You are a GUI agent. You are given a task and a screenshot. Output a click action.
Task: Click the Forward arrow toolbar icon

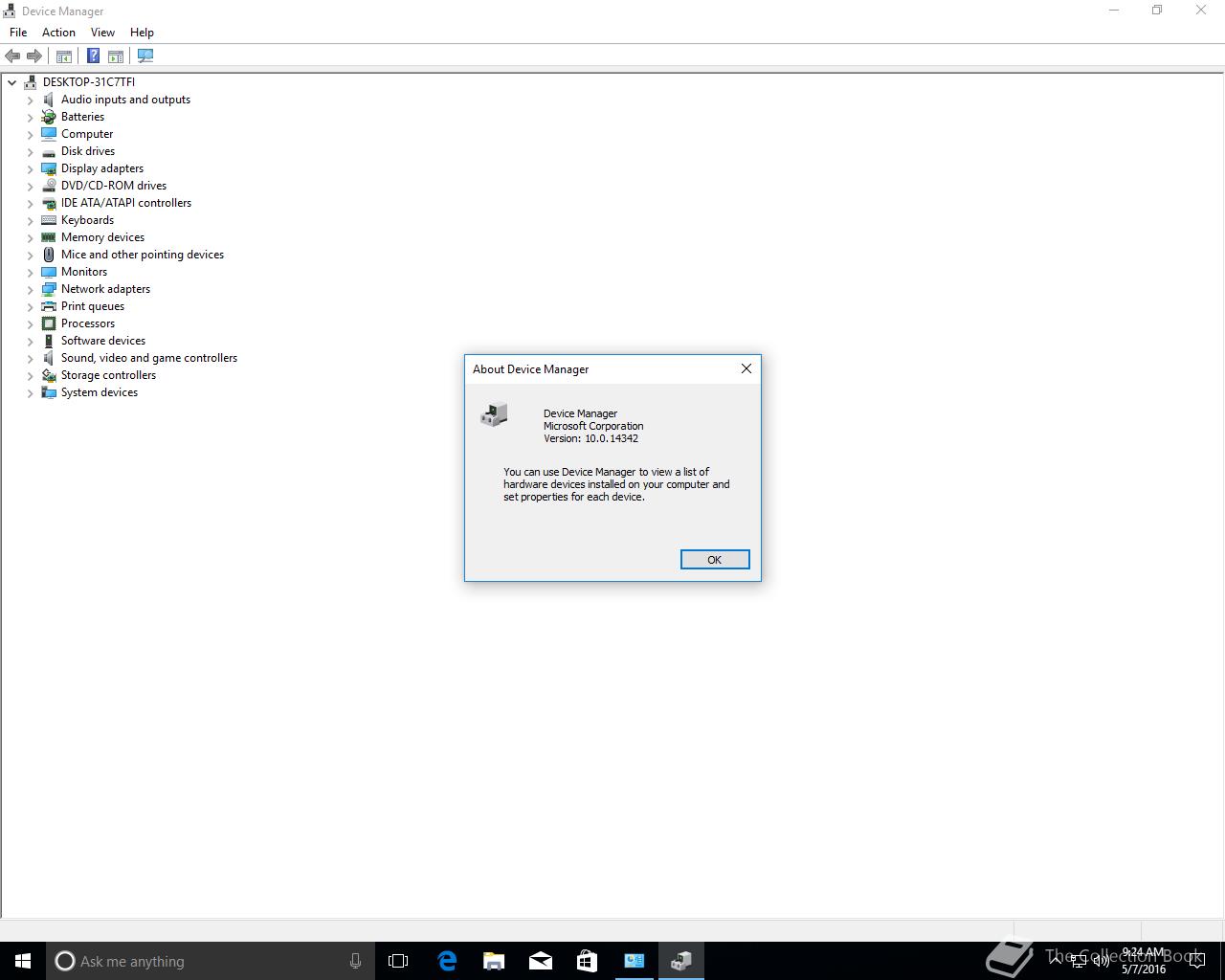[x=34, y=56]
